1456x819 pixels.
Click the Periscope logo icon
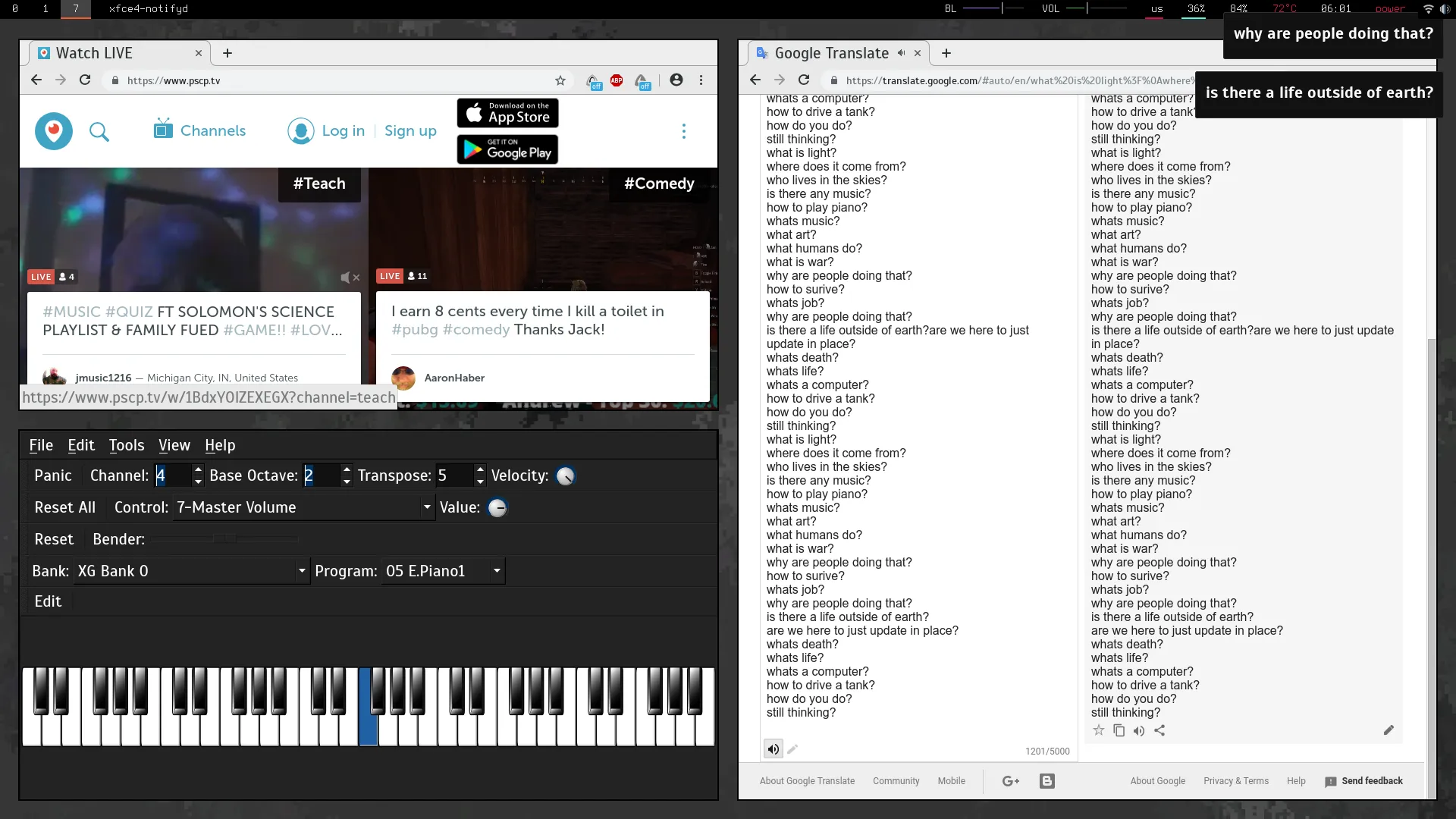pos(54,131)
